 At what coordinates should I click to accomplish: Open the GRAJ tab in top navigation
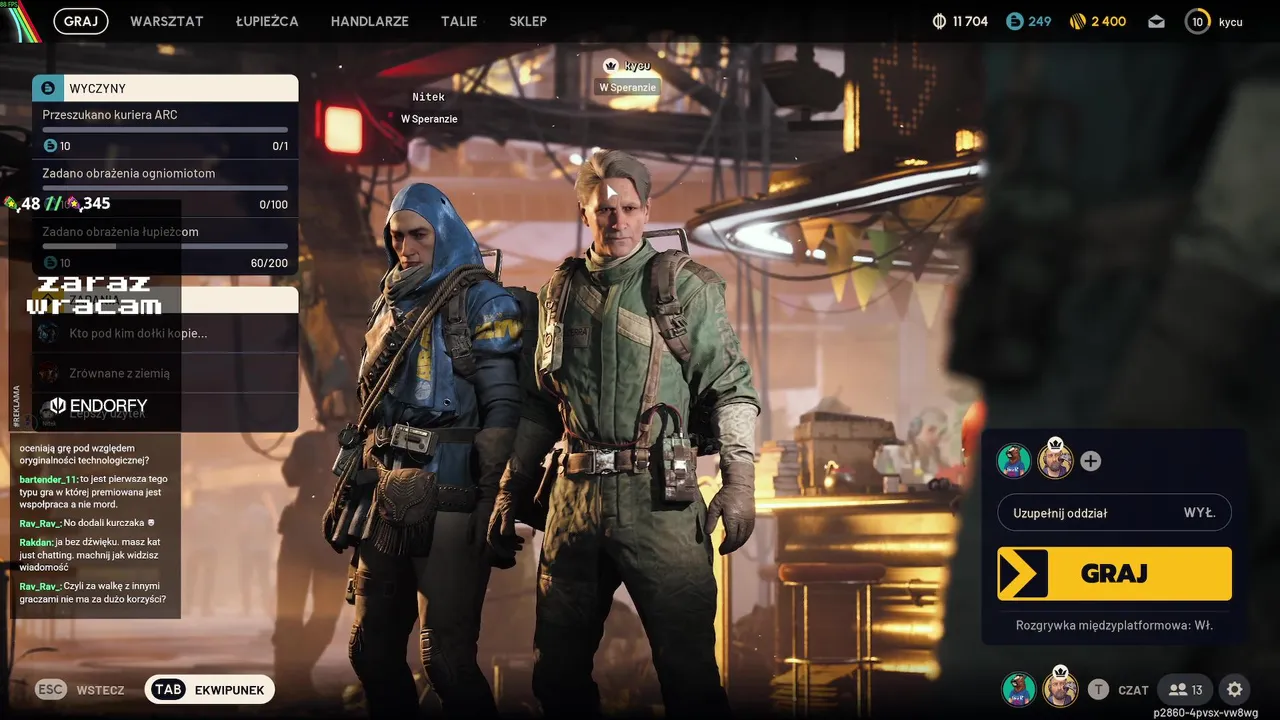[x=81, y=21]
